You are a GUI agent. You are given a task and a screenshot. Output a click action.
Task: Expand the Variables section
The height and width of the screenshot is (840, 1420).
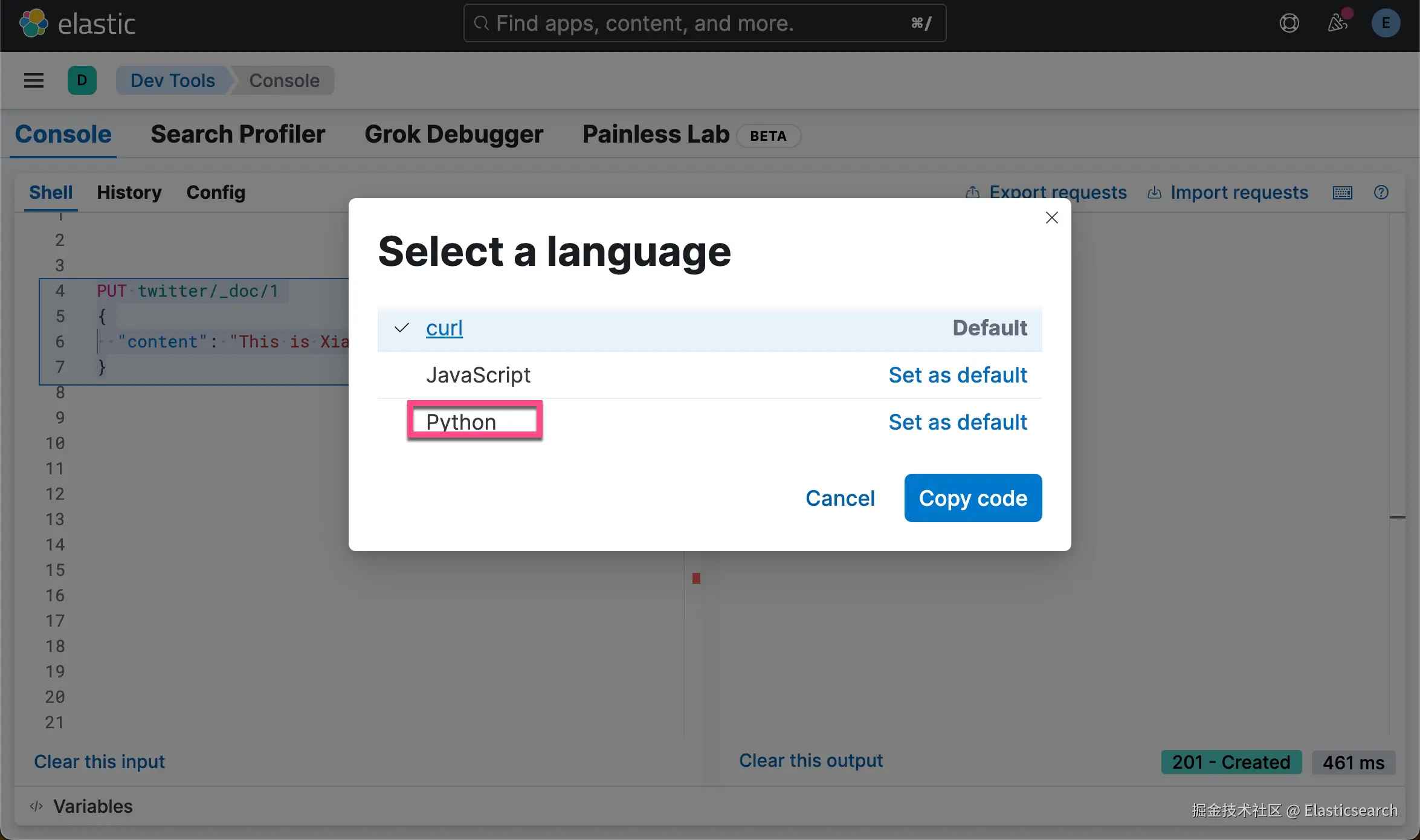pyautogui.click(x=92, y=806)
